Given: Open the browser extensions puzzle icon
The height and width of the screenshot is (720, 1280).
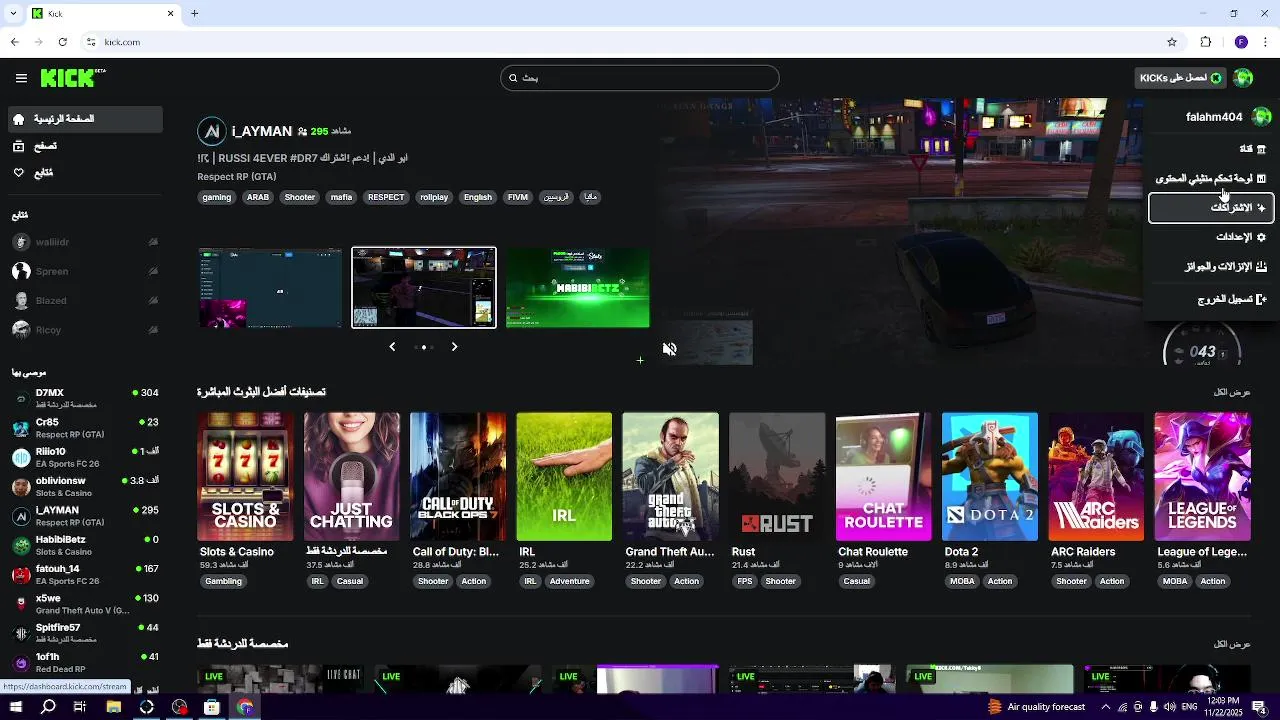Looking at the screenshot, I should pos(1206,42).
